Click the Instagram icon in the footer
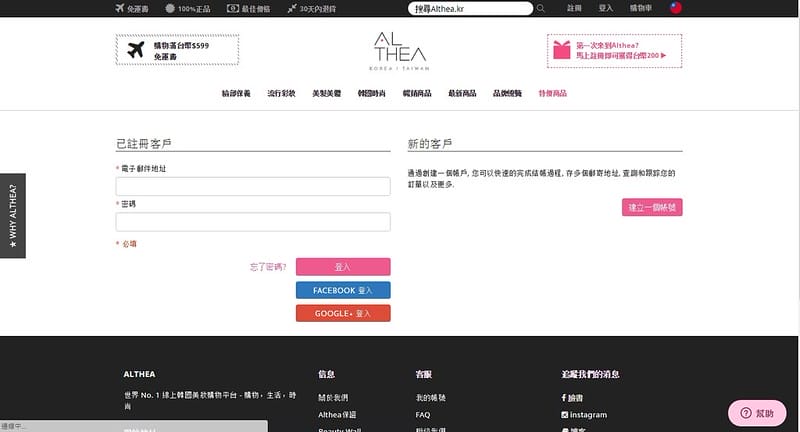 pos(564,415)
